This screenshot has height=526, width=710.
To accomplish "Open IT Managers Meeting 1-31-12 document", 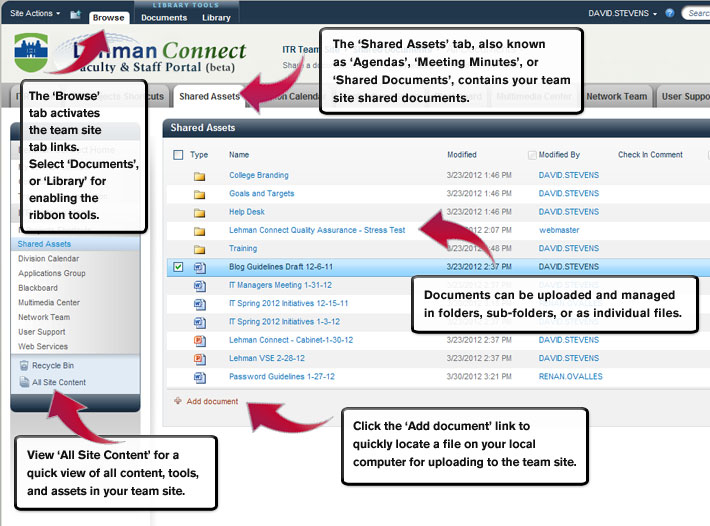I will [x=280, y=285].
